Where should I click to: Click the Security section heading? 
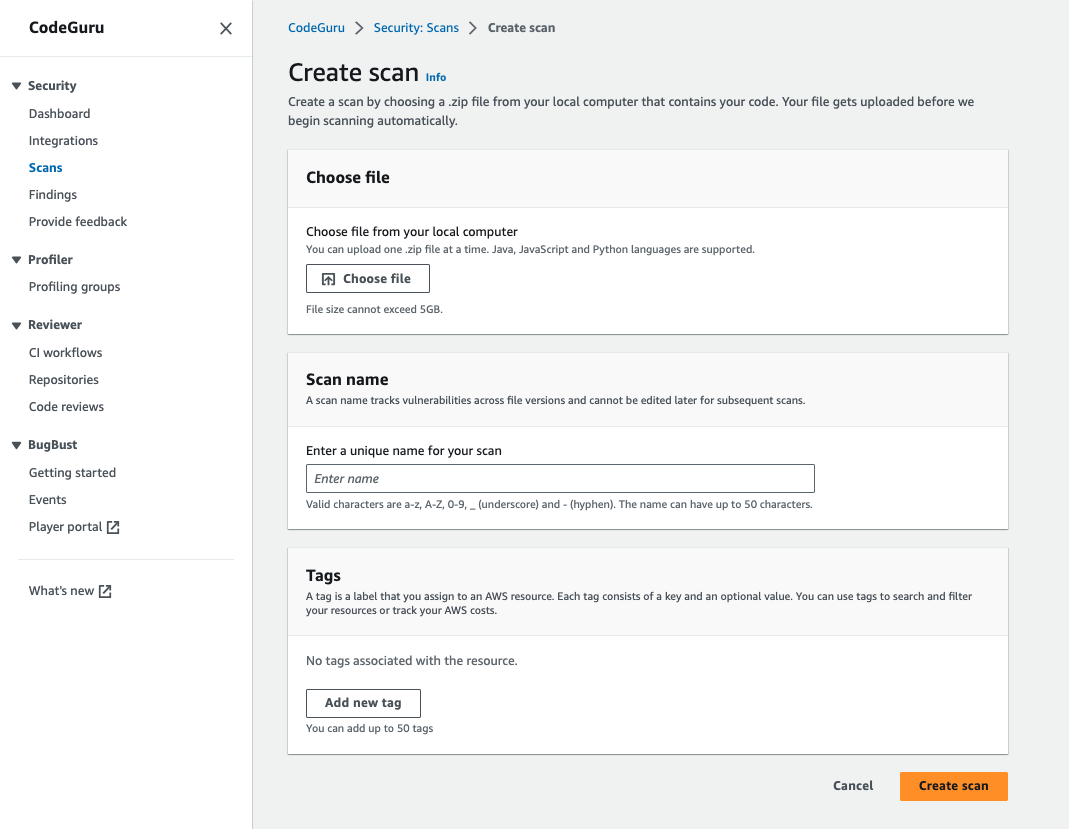52,86
